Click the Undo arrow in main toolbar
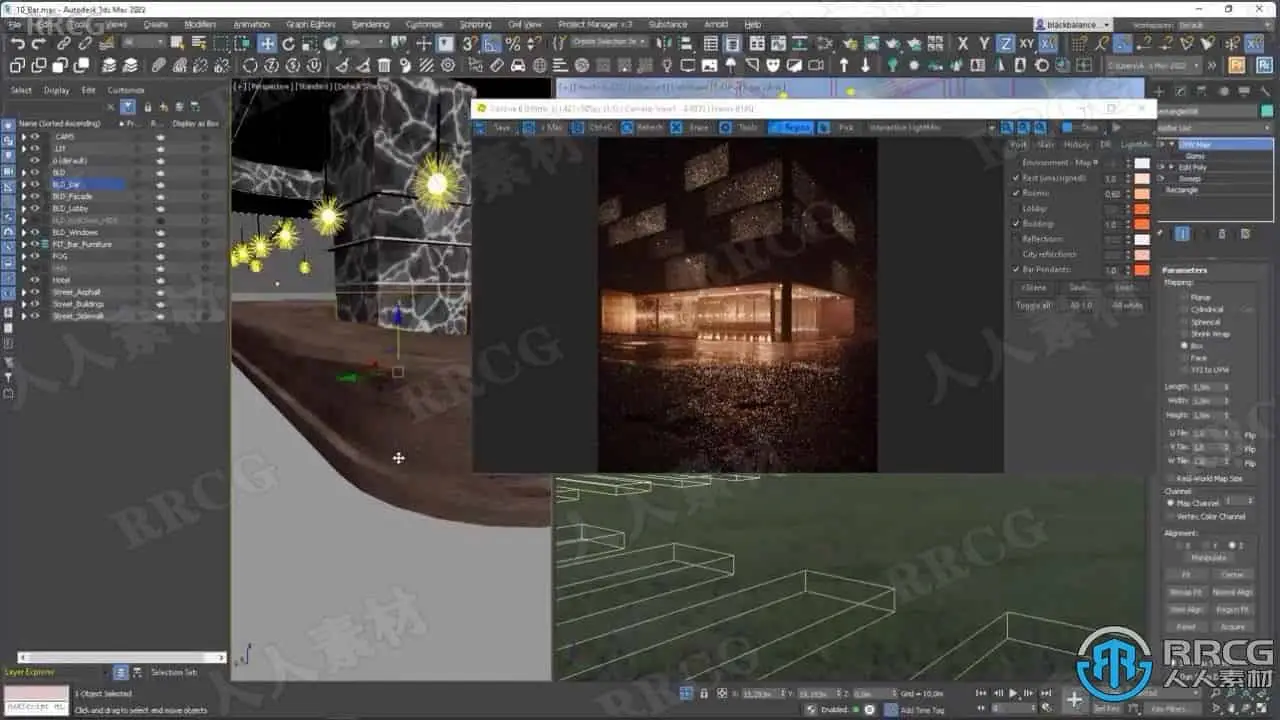Screen dimensions: 1280x720 point(17,44)
